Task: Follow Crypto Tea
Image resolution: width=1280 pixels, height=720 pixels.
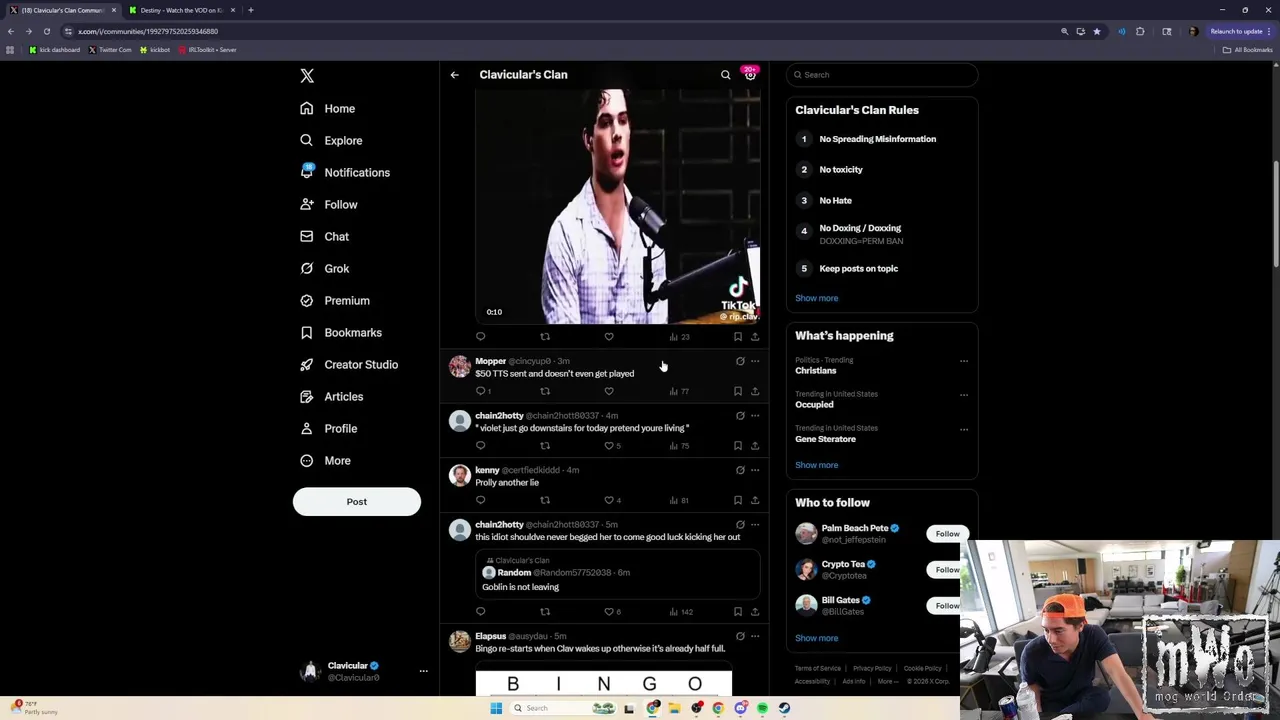Action: pyautogui.click(x=947, y=570)
